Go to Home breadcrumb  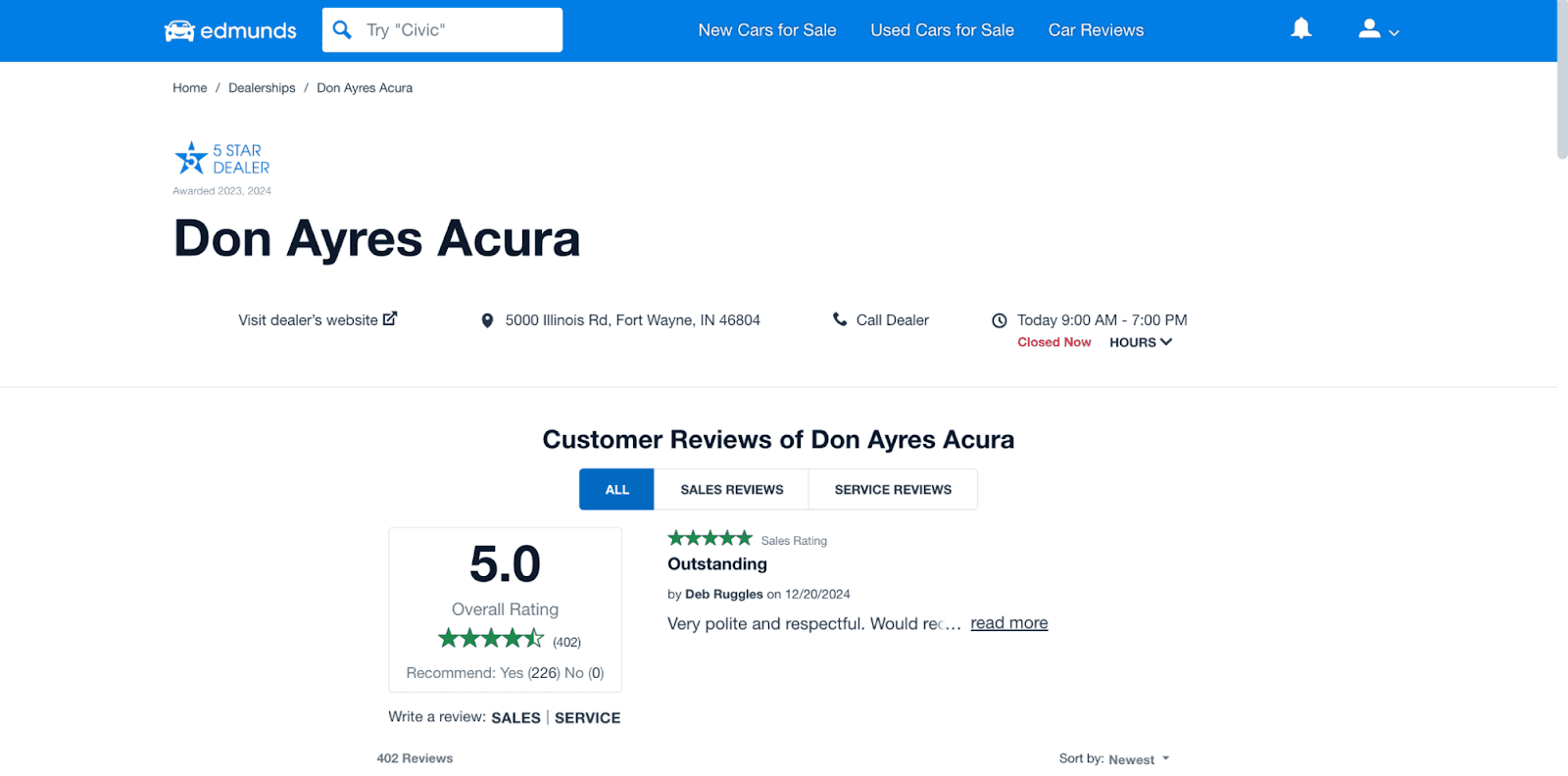[190, 88]
